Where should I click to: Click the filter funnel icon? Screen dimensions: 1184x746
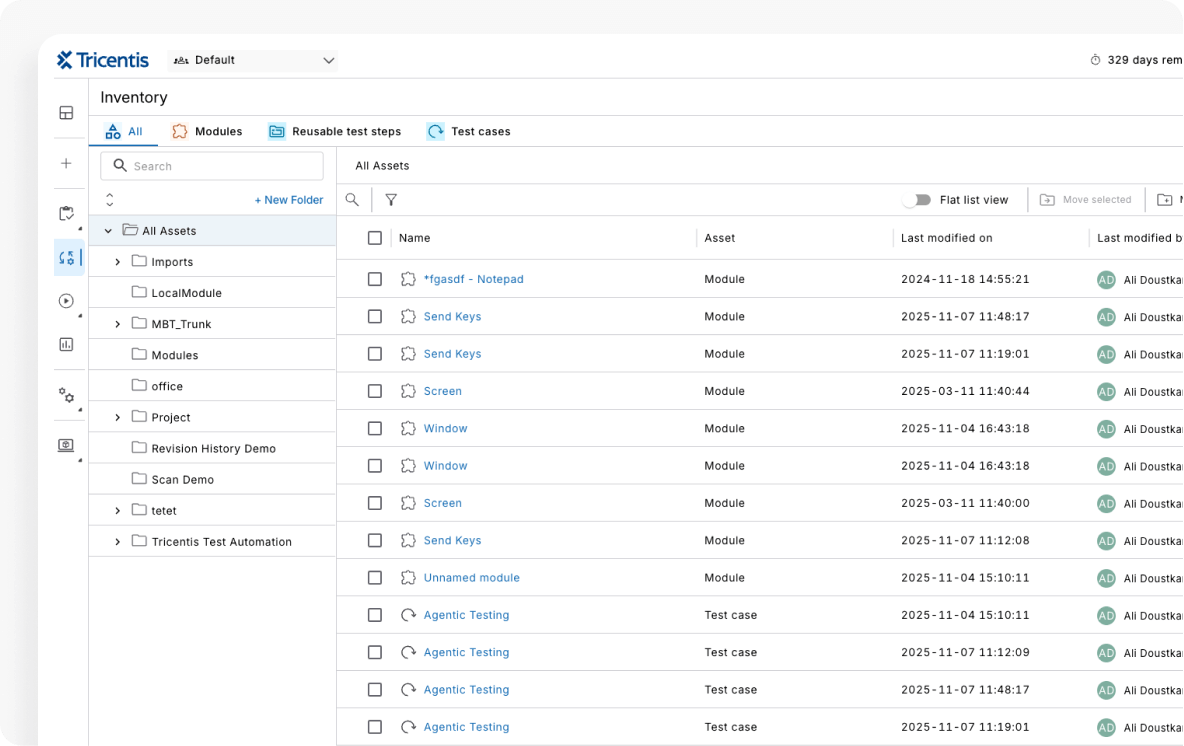(x=391, y=200)
